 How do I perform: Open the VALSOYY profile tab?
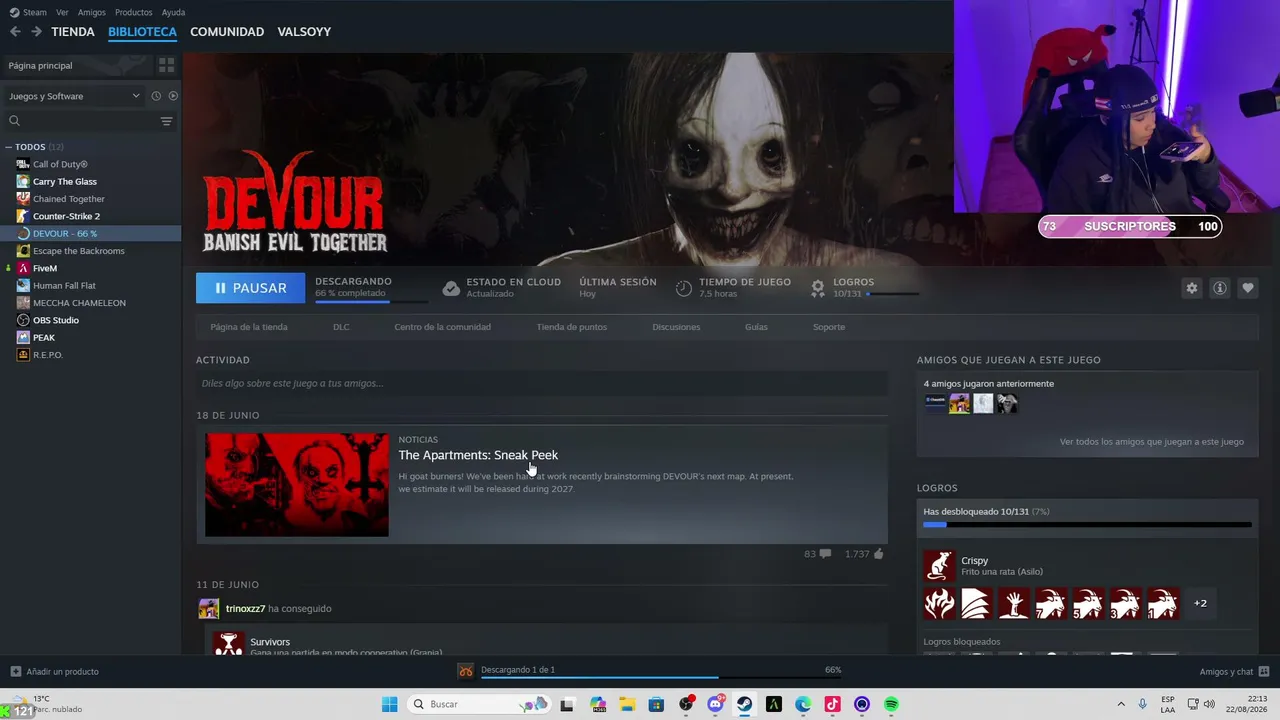304,32
